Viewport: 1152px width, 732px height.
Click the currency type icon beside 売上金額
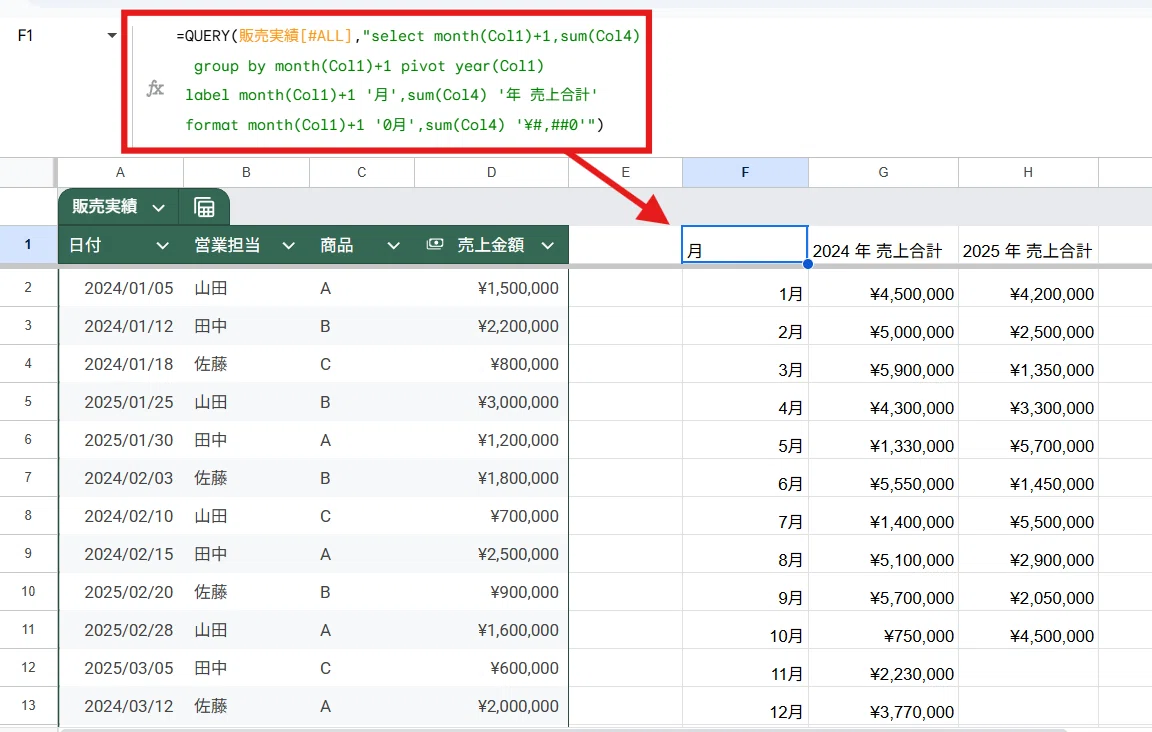(435, 244)
